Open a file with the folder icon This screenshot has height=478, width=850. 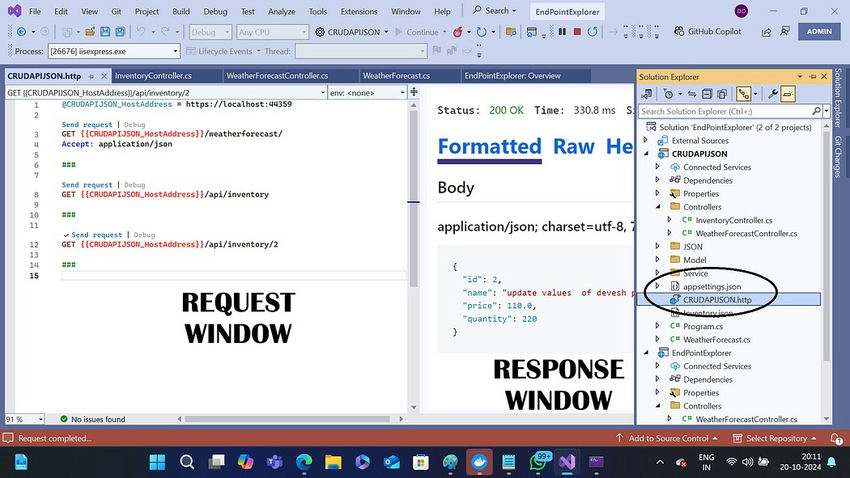90,32
